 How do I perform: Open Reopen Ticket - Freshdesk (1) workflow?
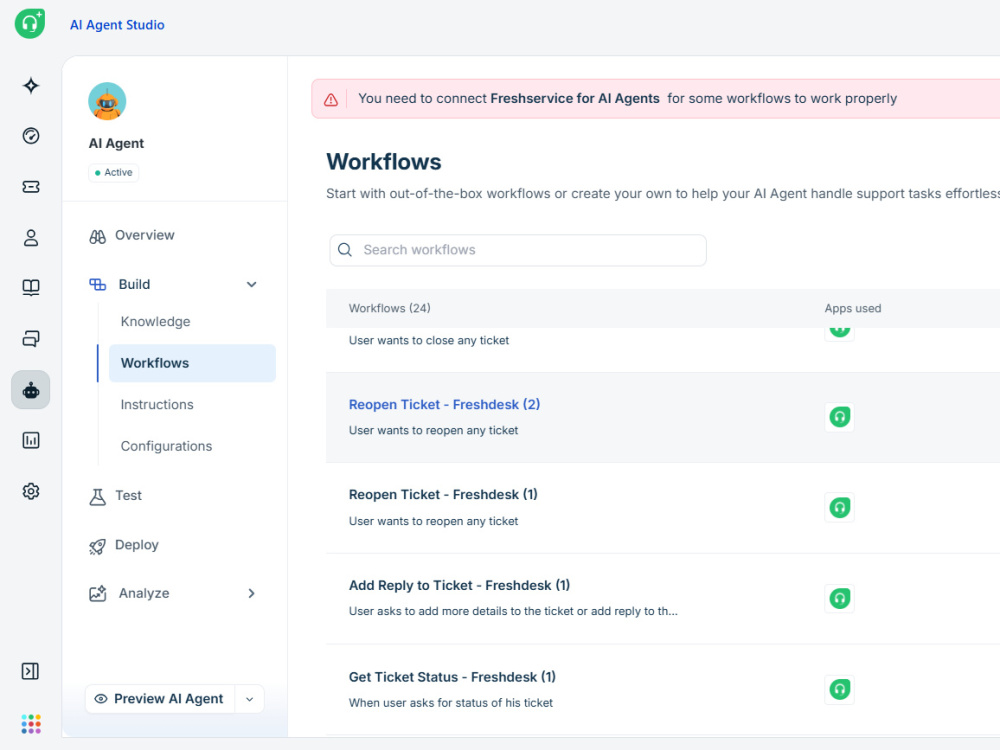443,495
